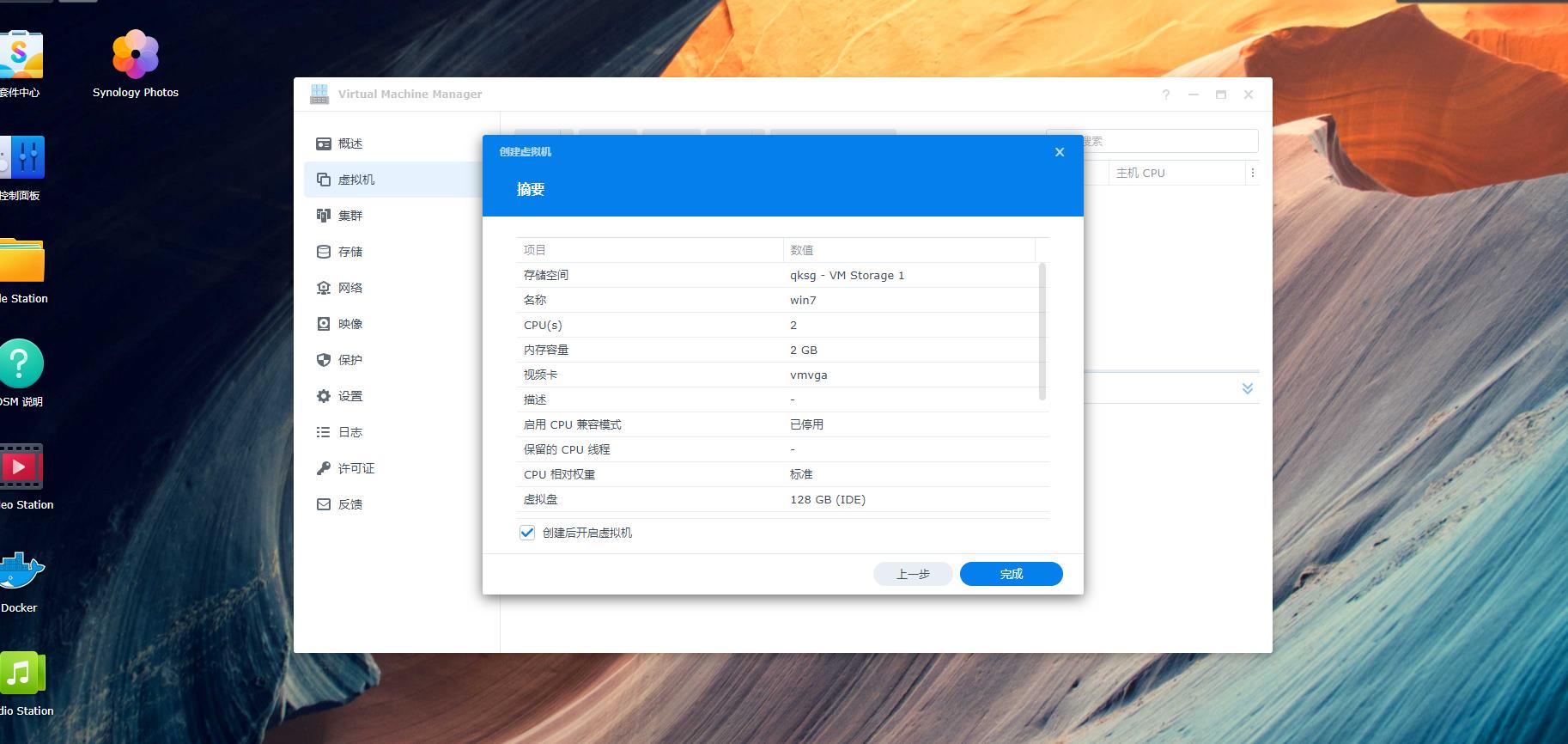
Task: Open the Log (日志) menu item
Action: [349, 432]
